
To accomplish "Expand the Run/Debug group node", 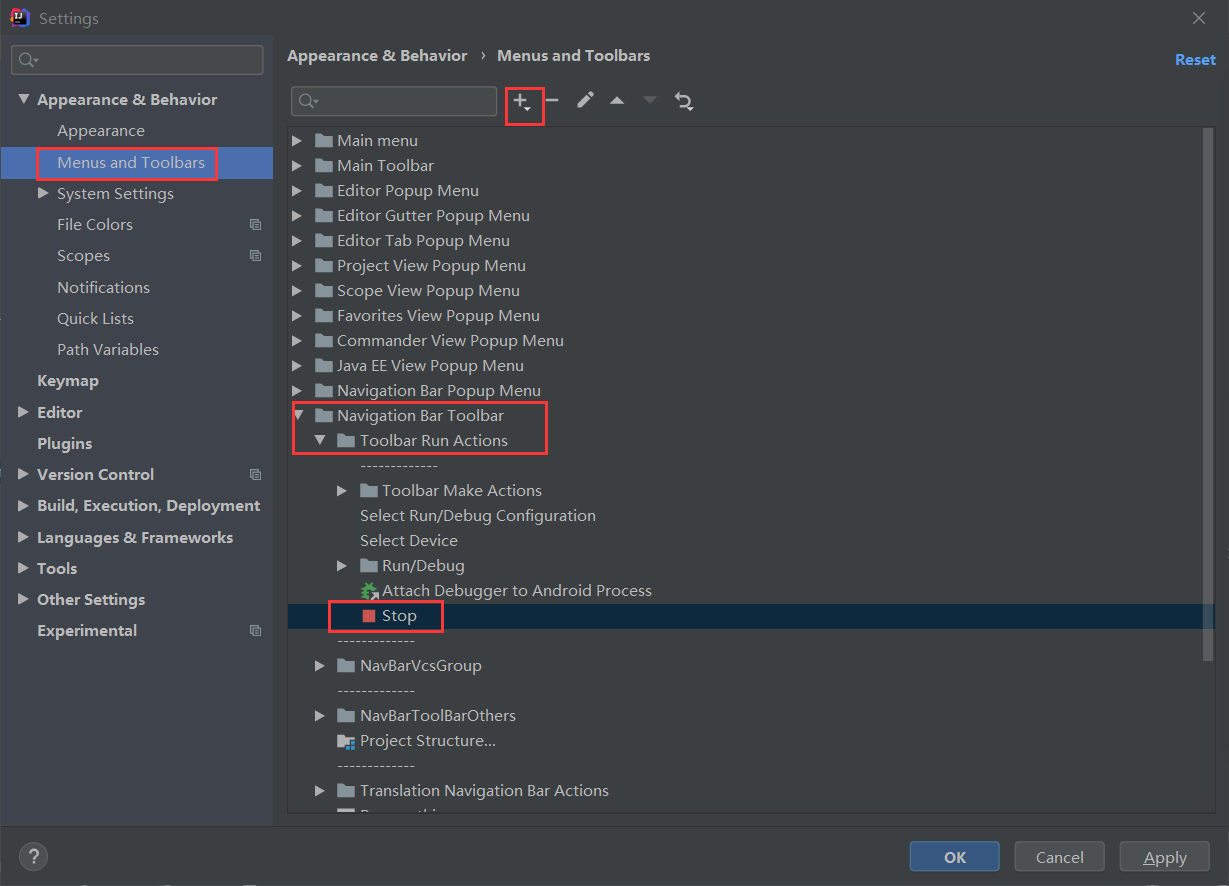I will (342, 565).
